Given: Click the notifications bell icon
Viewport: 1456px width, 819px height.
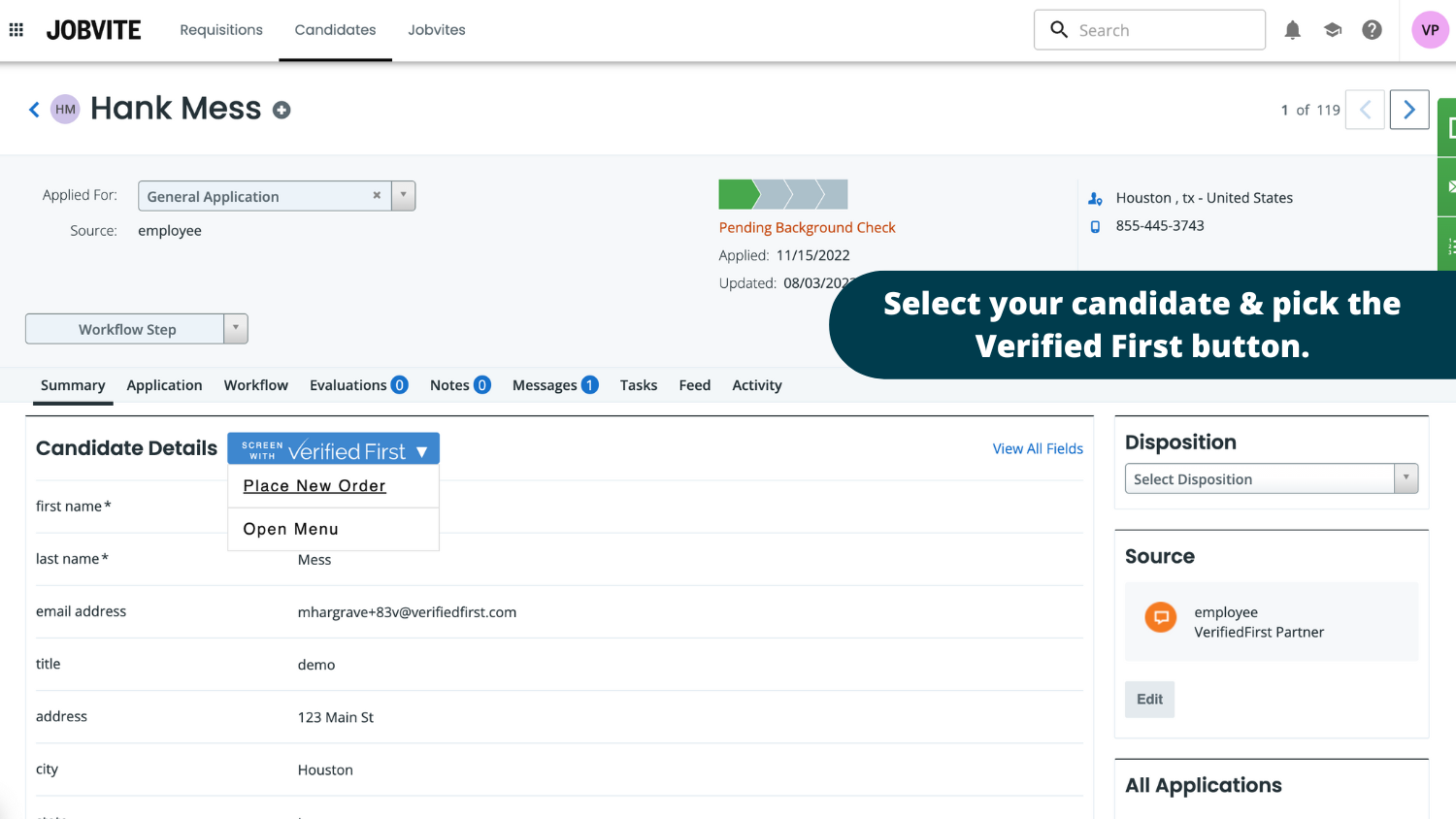Looking at the screenshot, I should pyautogui.click(x=1292, y=30).
